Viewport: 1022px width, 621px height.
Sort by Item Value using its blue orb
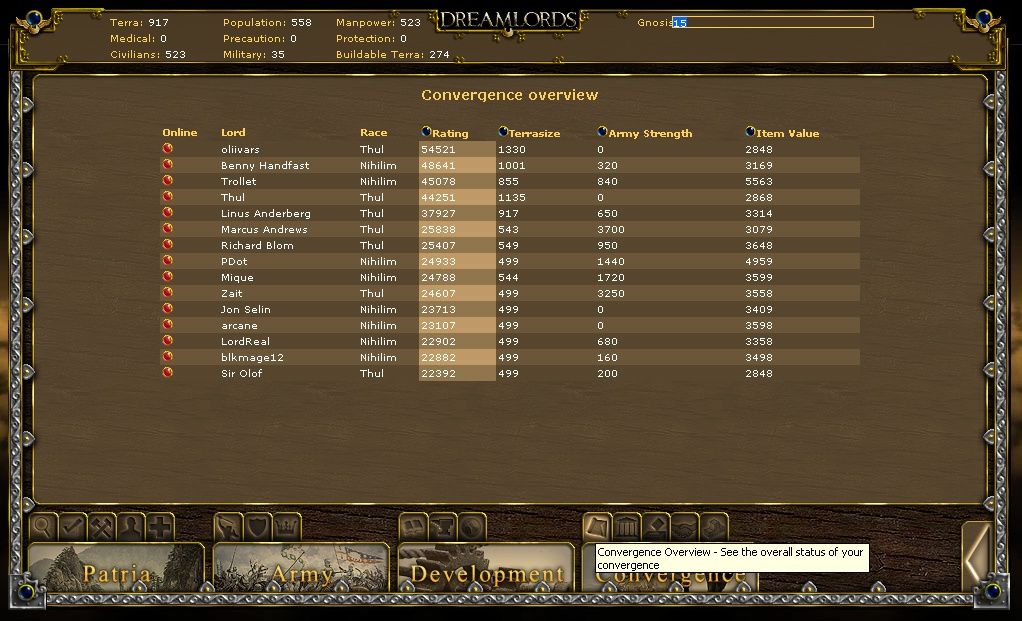coord(750,132)
